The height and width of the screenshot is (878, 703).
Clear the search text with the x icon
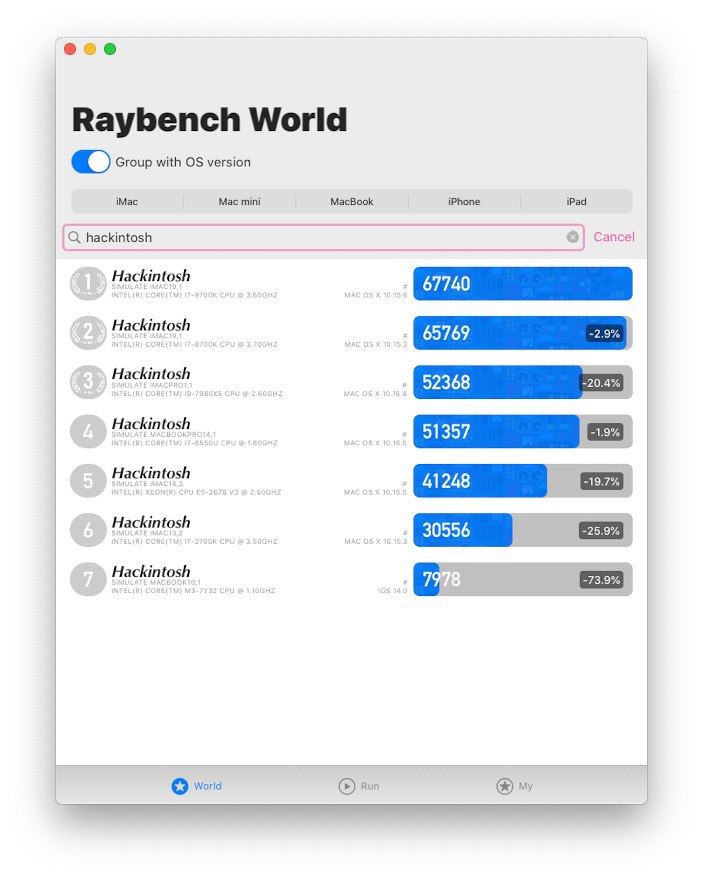pos(572,237)
